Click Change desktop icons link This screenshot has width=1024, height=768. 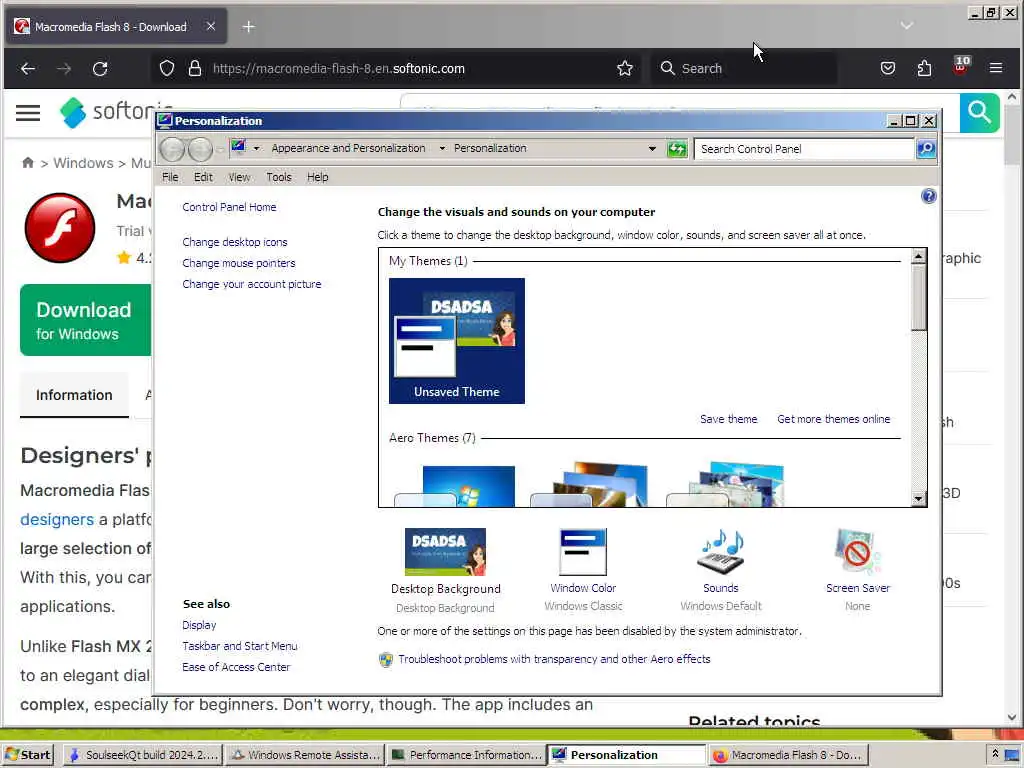pyautogui.click(x=234, y=242)
